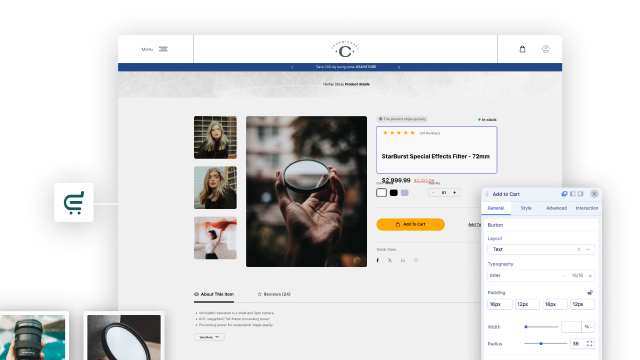
Task: Select second blonde woman thumbnail
Action: click(x=215, y=188)
